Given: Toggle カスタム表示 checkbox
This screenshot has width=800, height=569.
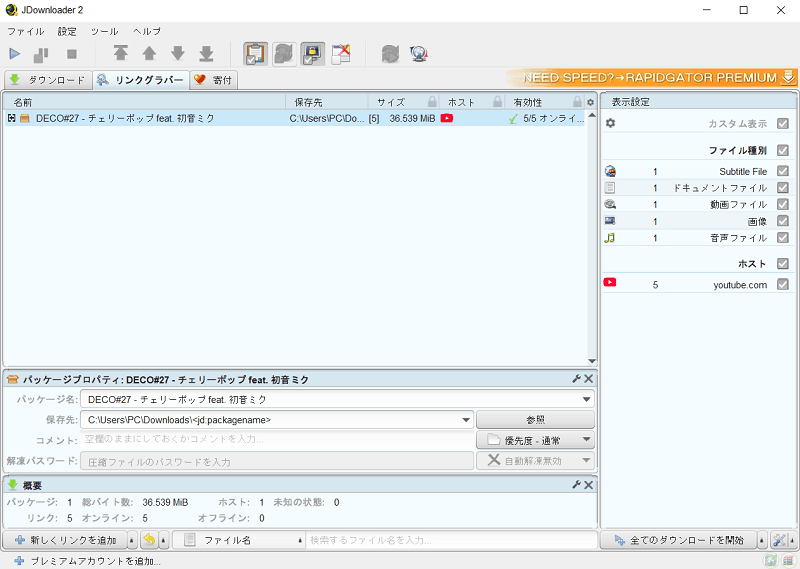Looking at the screenshot, I should point(783,123).
